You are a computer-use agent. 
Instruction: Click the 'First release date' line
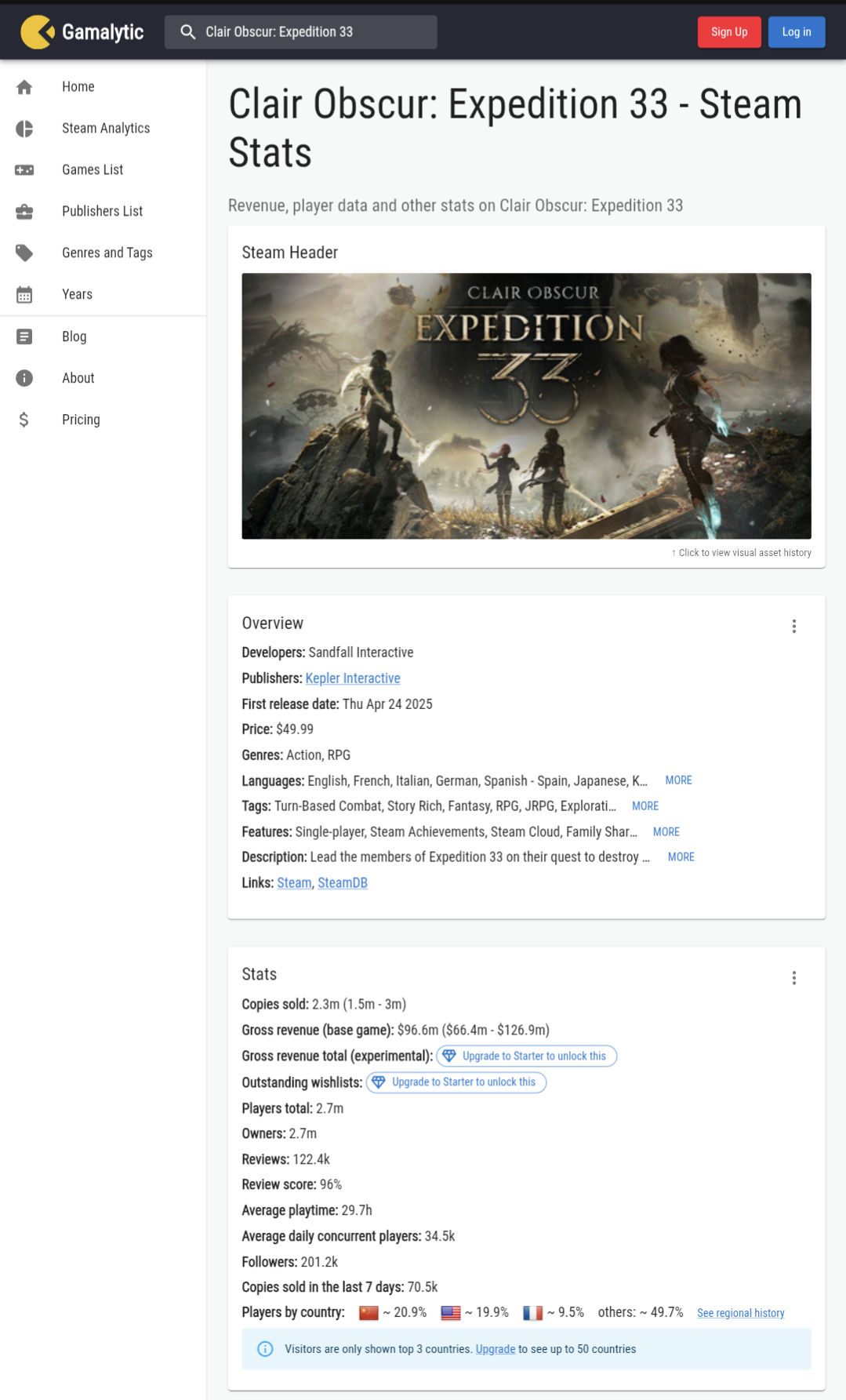click(337, 704)
